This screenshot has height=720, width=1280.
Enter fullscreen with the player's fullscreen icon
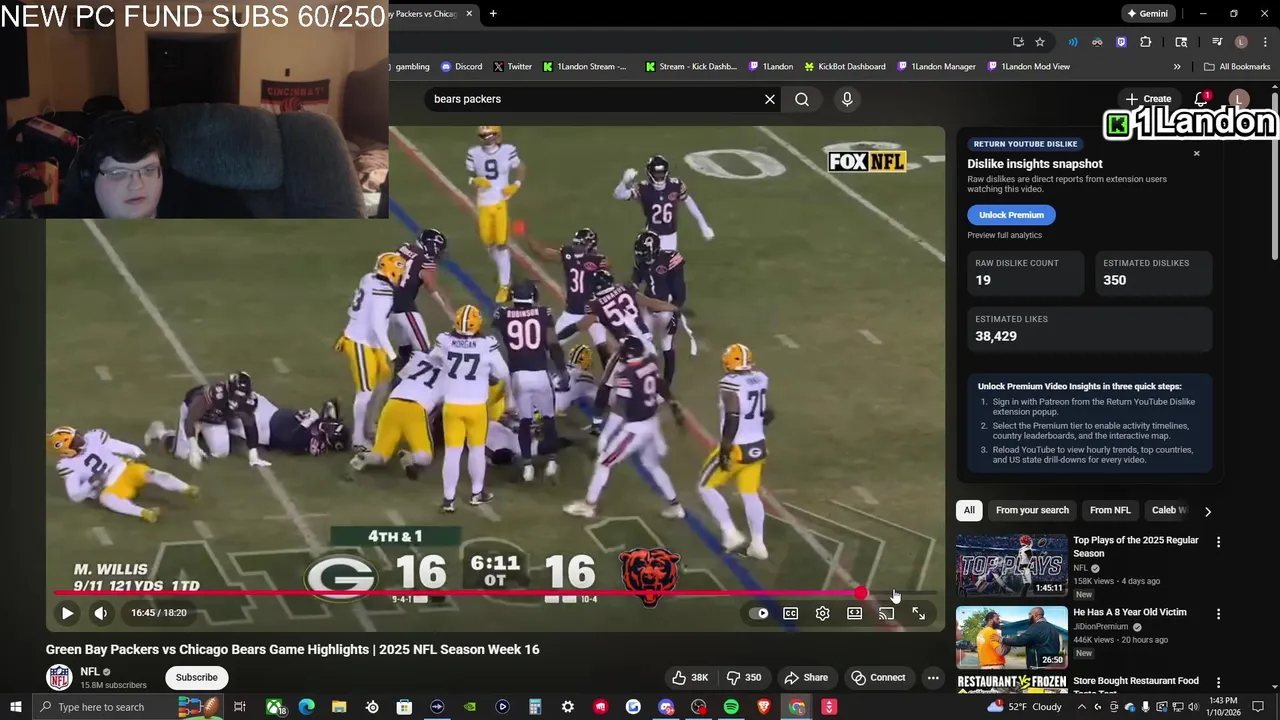(x=919, y=613)
